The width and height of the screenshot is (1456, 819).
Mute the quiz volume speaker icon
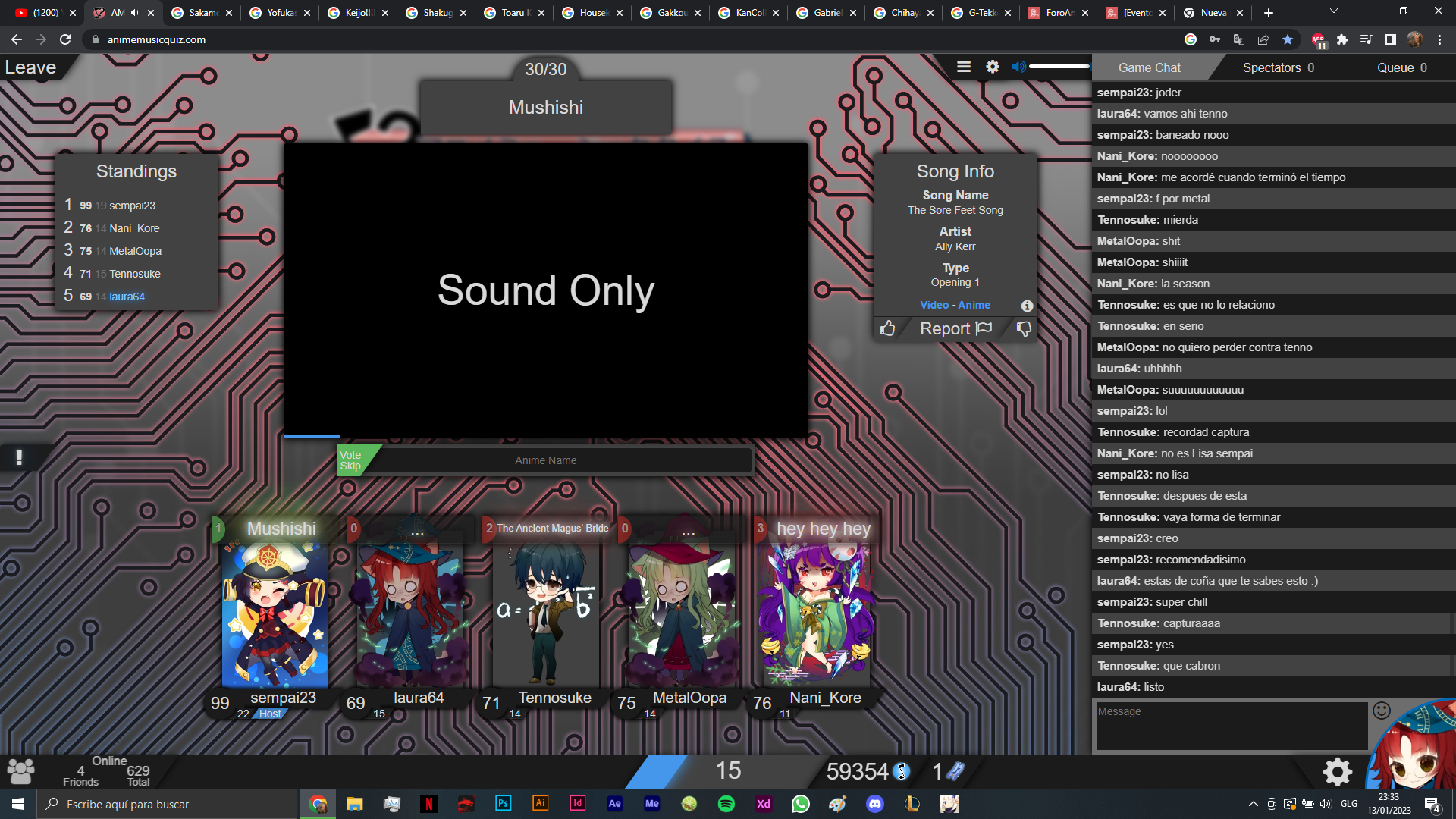1018,67
